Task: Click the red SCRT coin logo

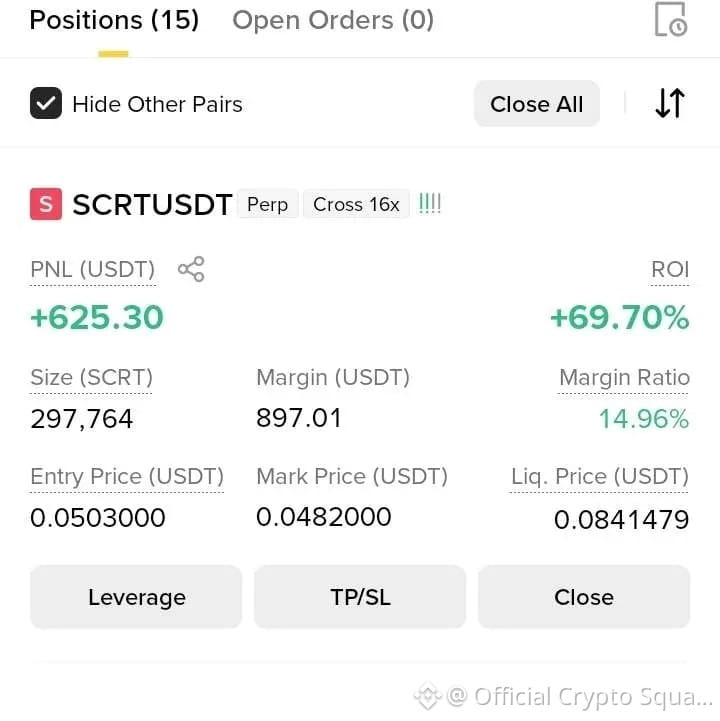Action: (46, 204)
